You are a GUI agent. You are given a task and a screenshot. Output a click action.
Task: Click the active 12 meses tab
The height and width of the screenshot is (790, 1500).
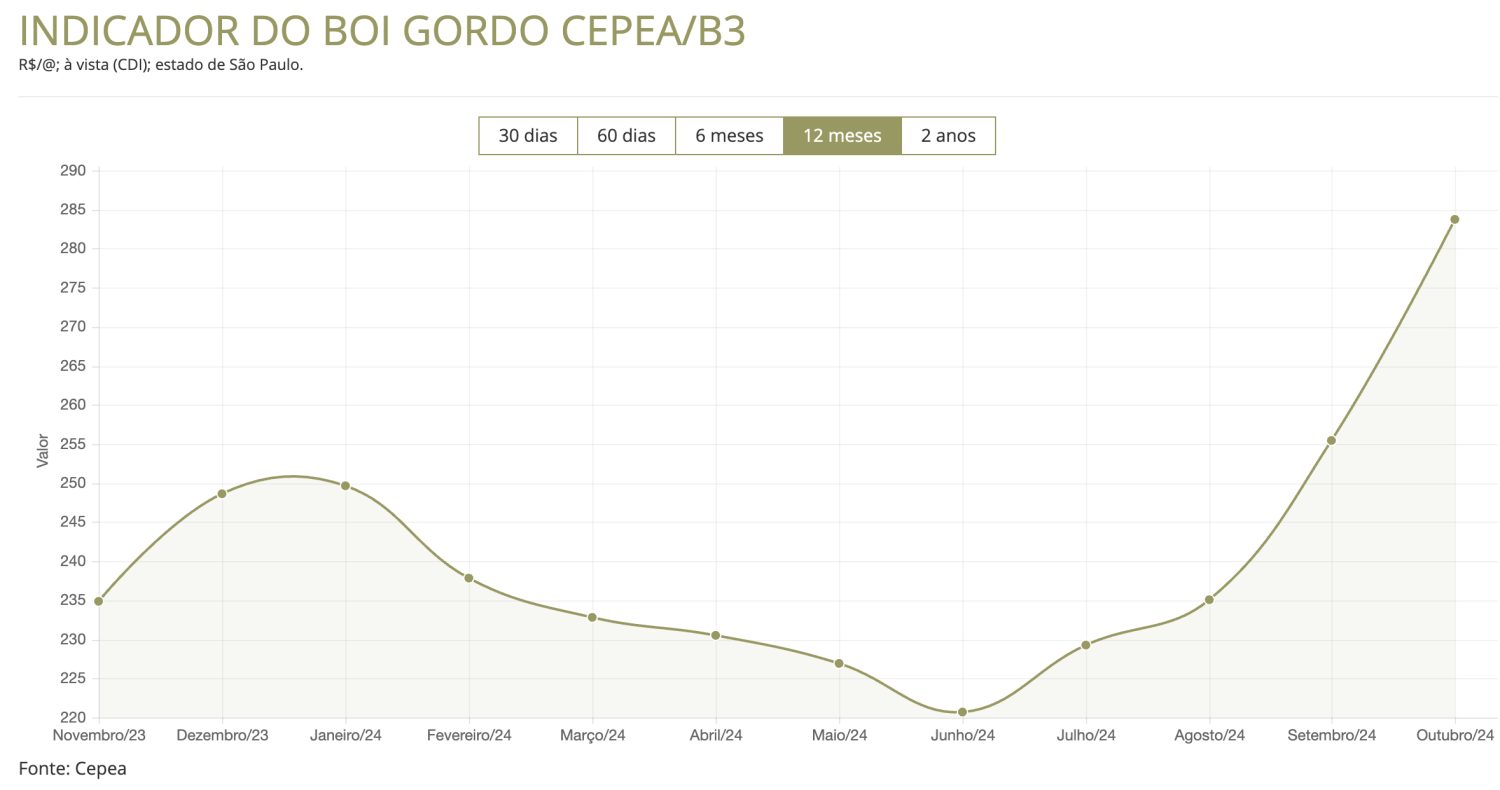click(x=842, y=136)
